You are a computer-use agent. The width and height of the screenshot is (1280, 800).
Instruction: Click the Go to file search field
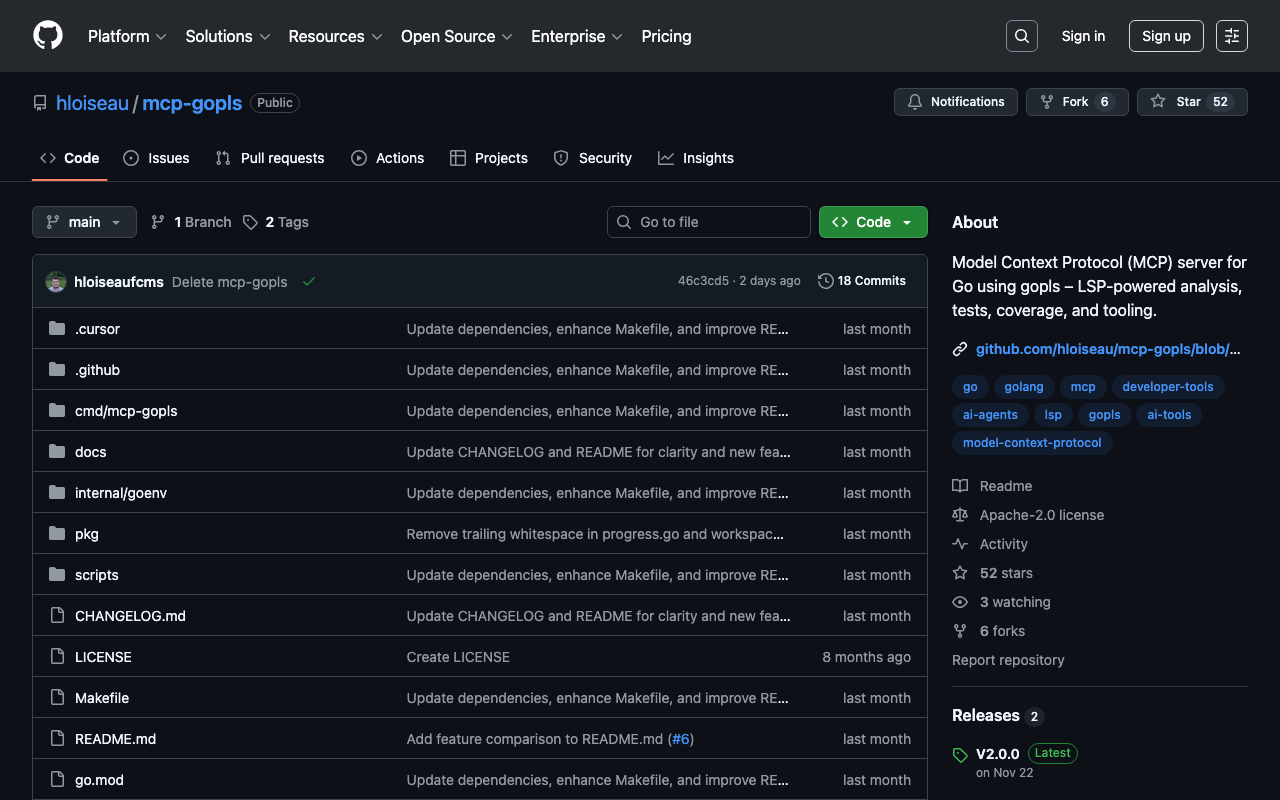coord(708,222)
